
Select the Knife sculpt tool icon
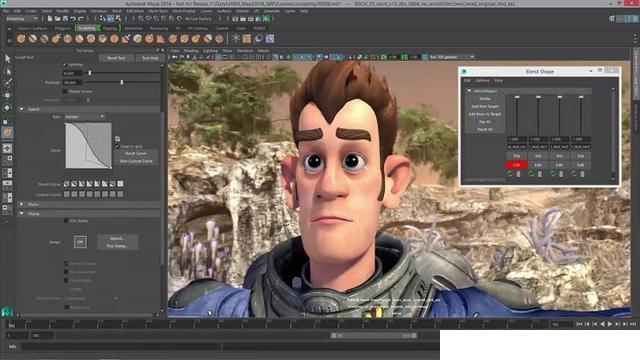(173, 39)
